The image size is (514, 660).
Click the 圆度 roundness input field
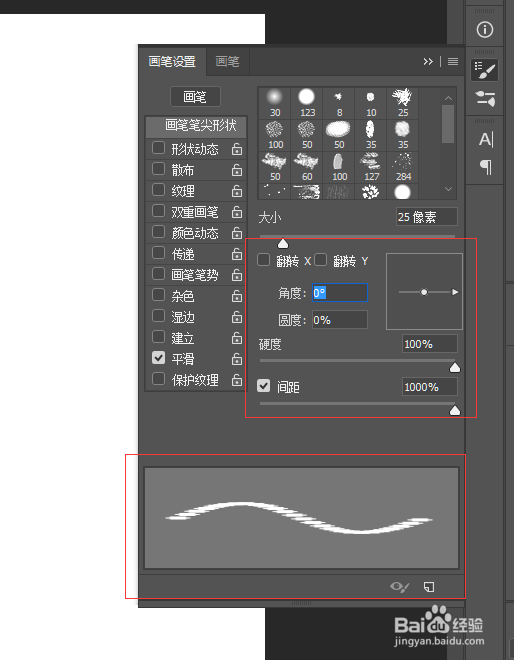tap(339, 320)
